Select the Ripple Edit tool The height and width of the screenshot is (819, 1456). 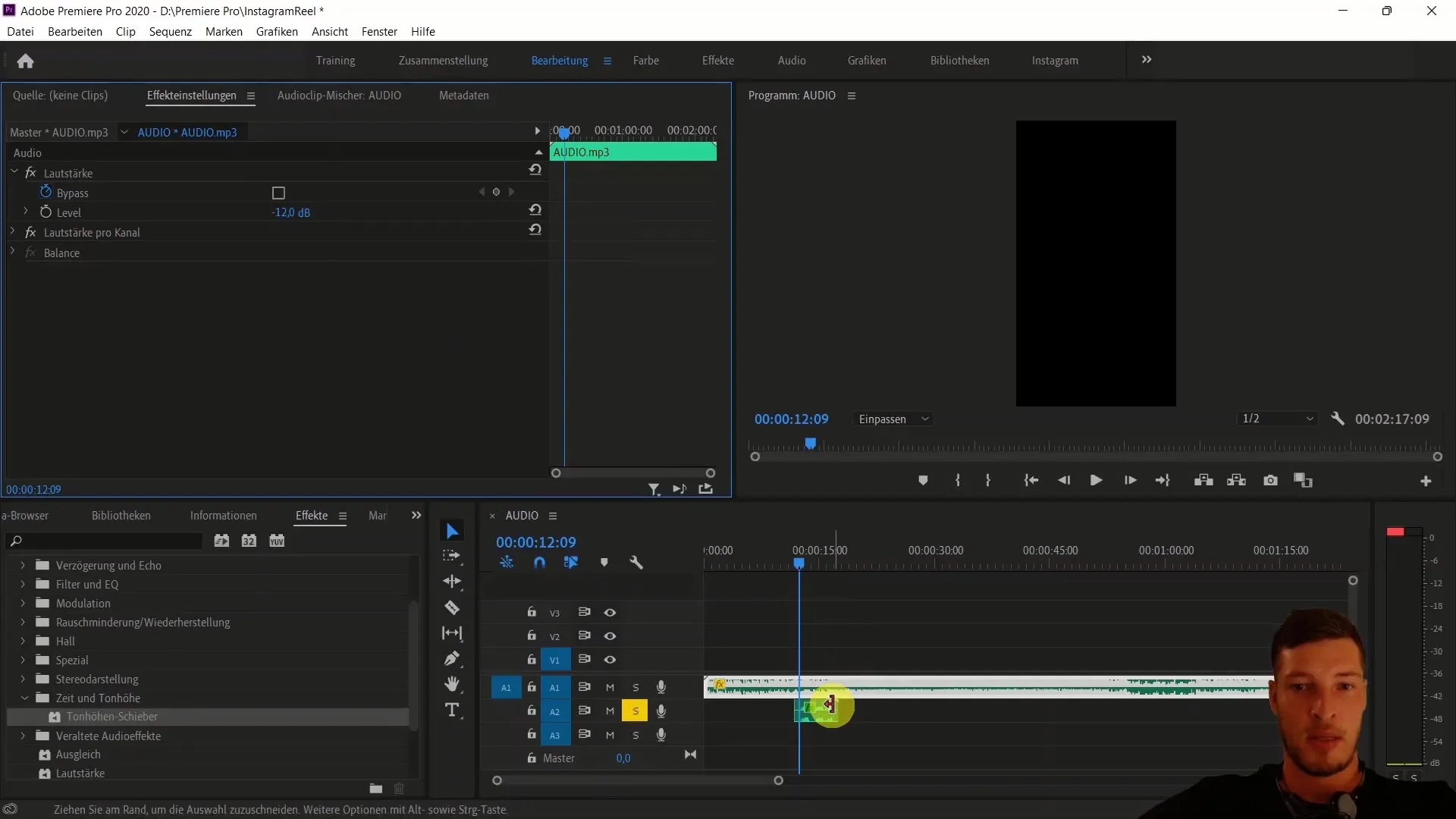click(452, 582)
